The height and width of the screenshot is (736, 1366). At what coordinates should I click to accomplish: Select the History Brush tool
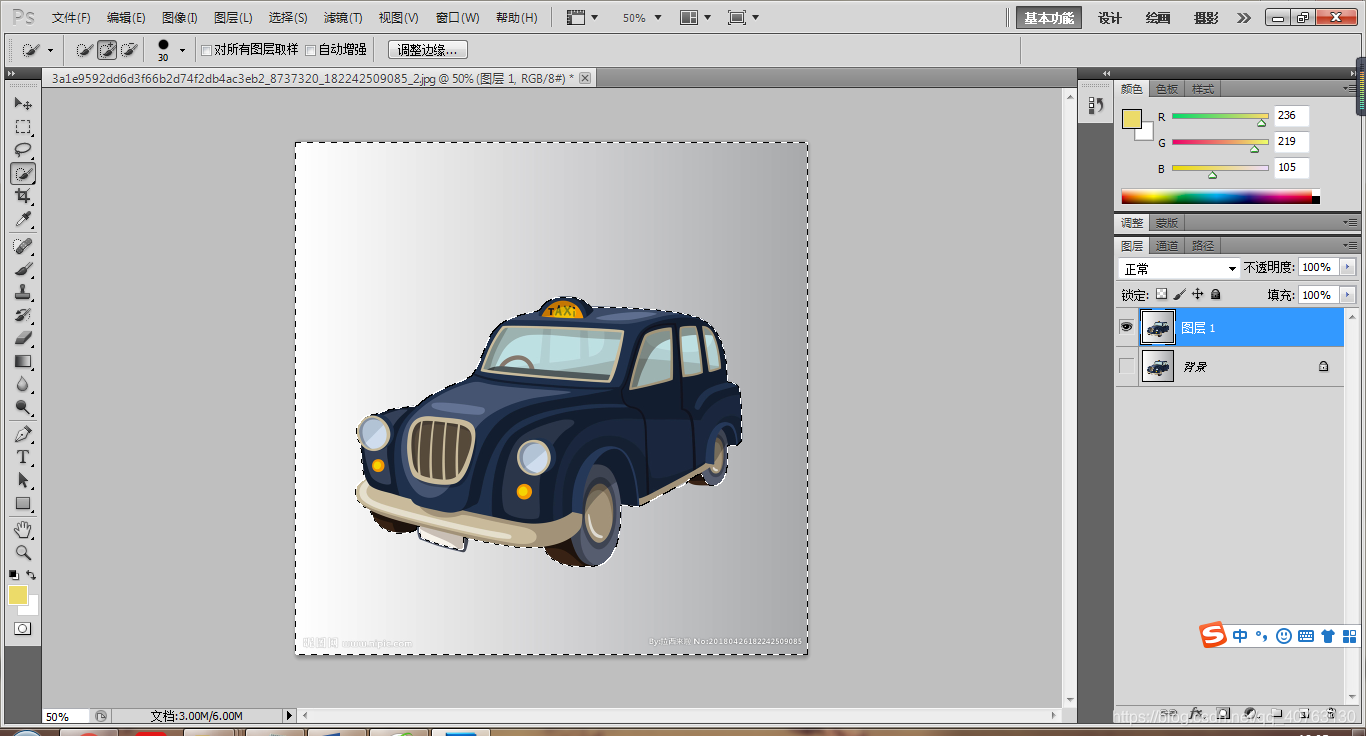(23, 315)
